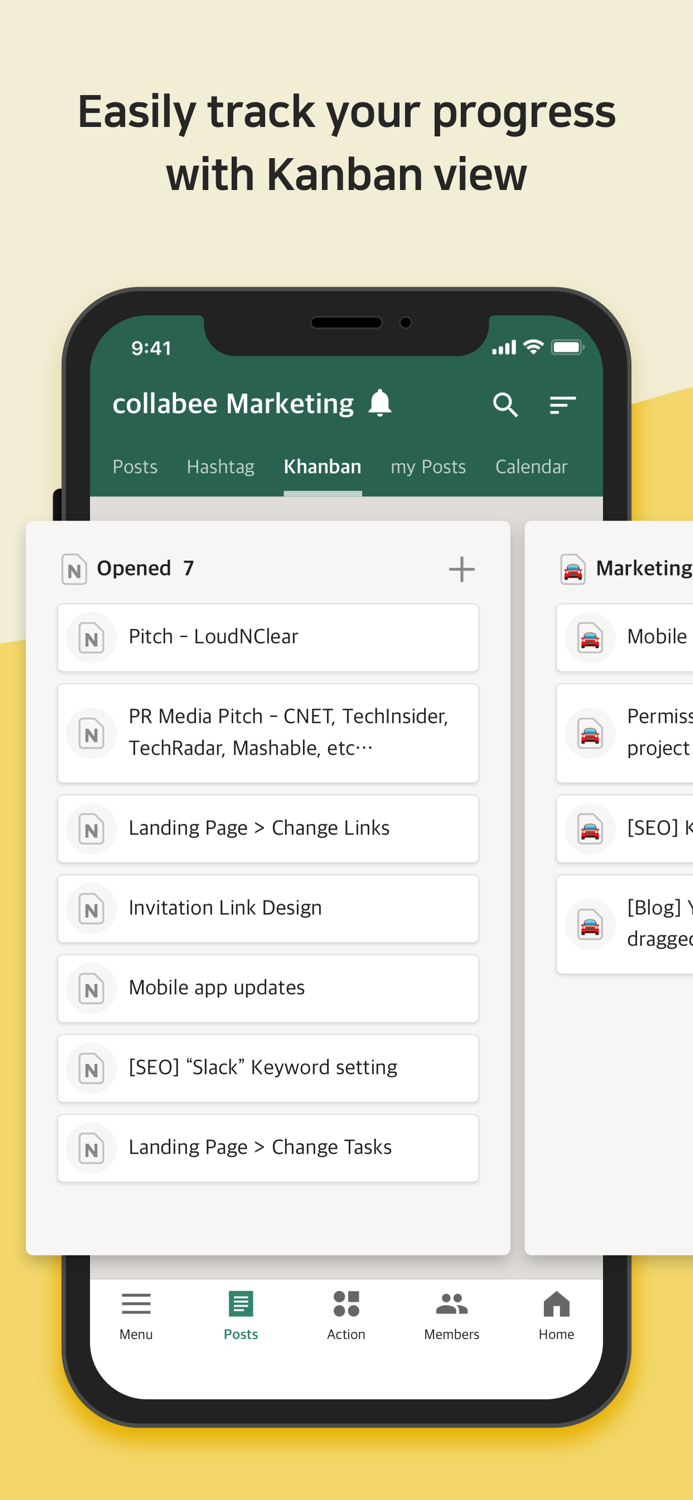Open the Mobile app updates card
The height and width of the screenshot is (1500, 693).
click(267, 988)
